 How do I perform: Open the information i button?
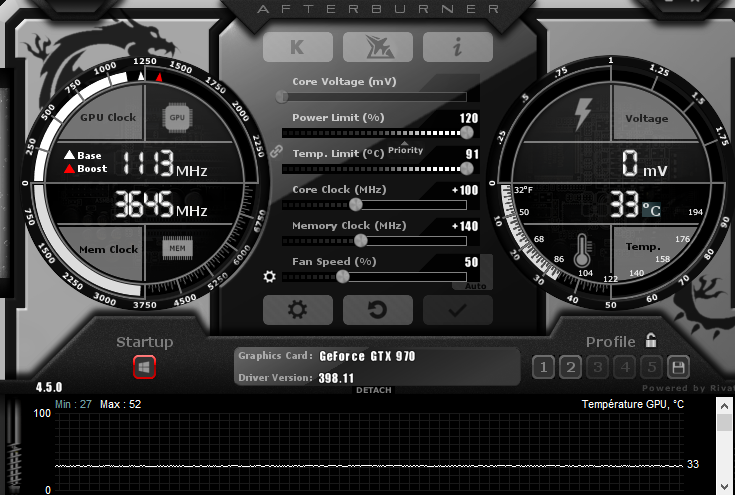click(458, 47)
